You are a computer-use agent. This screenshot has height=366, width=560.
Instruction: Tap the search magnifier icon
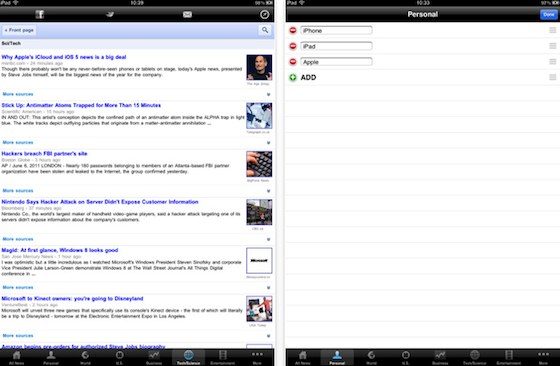point(265,30)
